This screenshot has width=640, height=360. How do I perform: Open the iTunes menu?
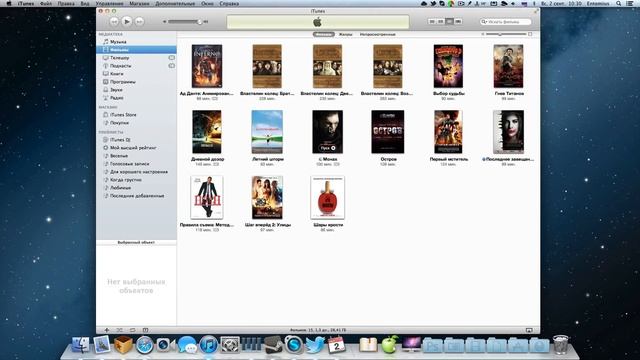[26, 4]
